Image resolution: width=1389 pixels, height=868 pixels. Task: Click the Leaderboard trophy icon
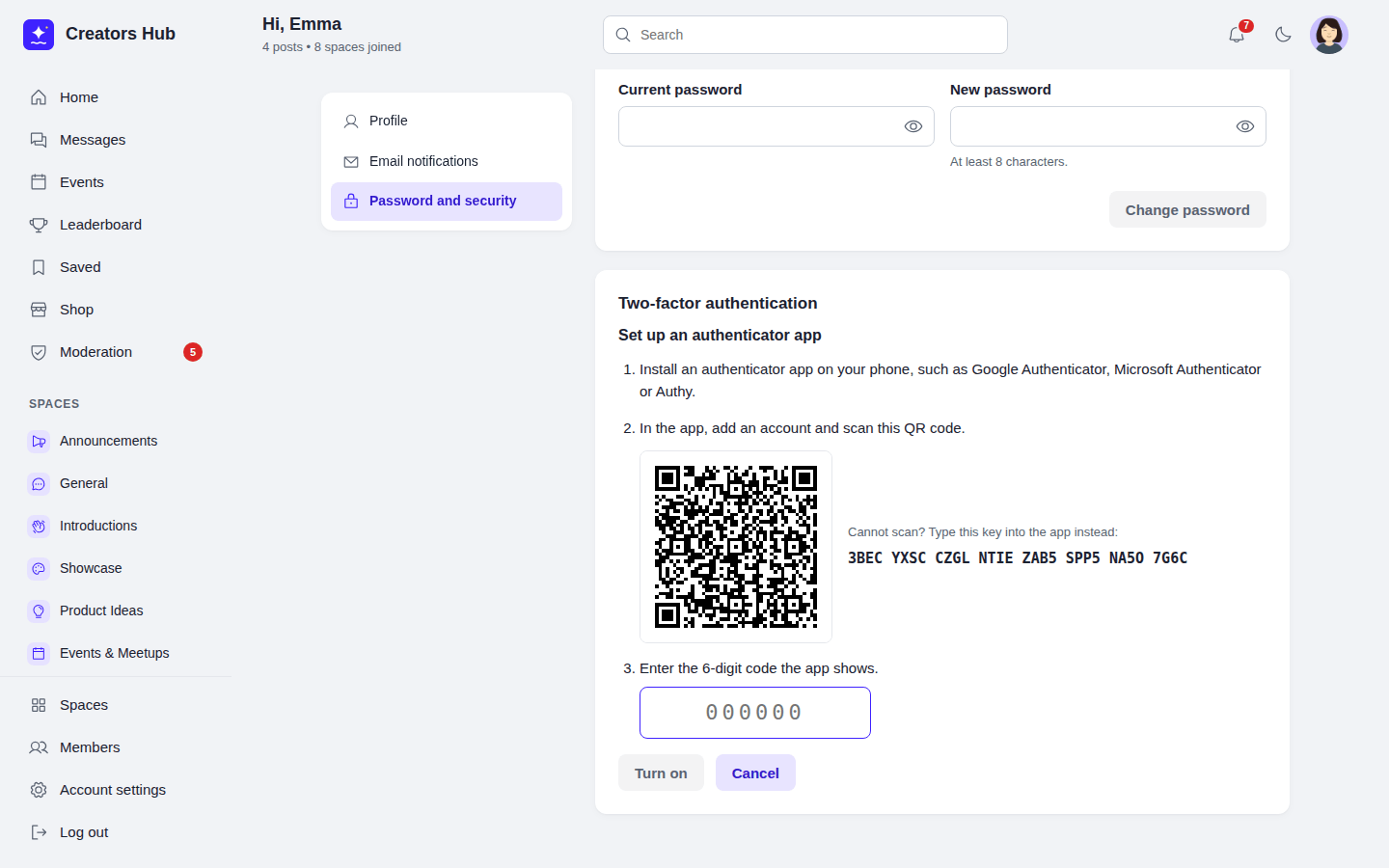coord(39,225)
